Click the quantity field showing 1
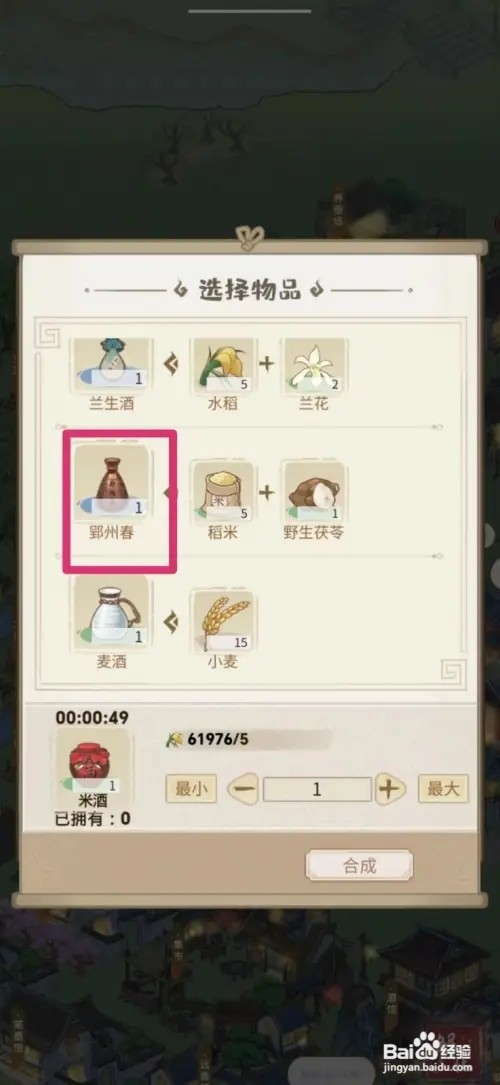The height and width of the screenshot is (1085, 500). [317, 790]
